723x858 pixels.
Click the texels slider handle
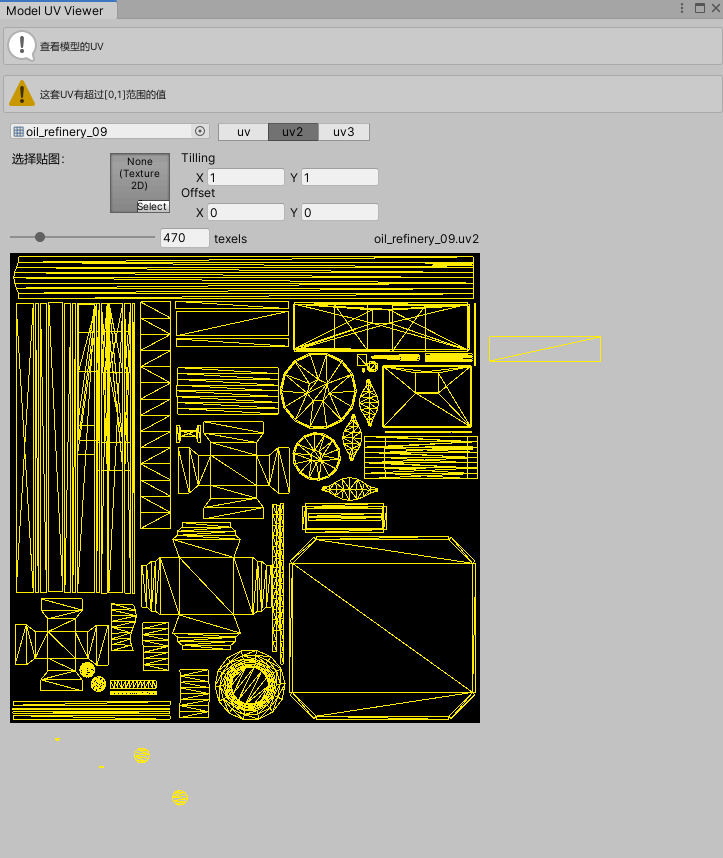click(x=40, y=237)
